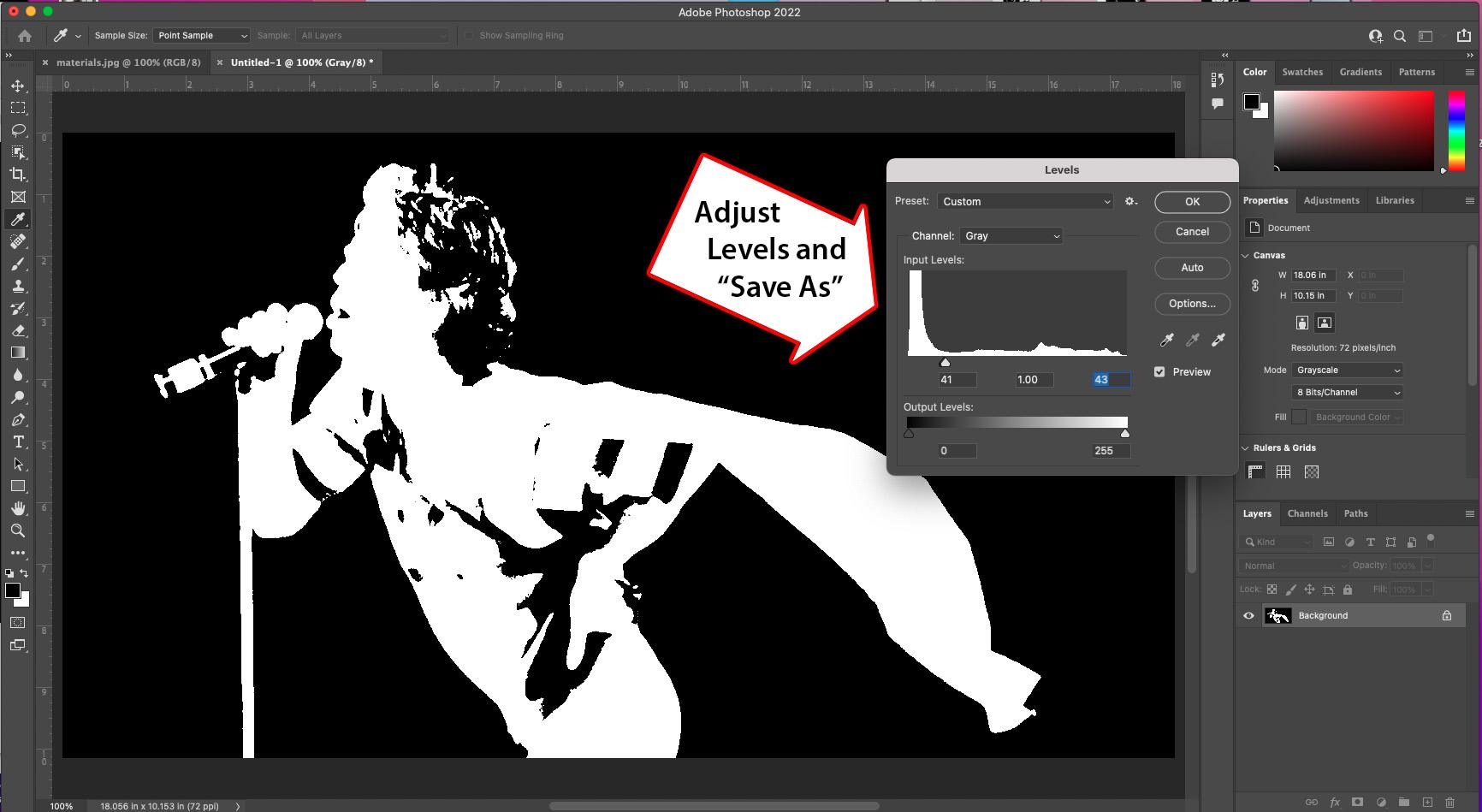The width and height of the screenshot is (1482, 812).
Task: Click the input levels black point slider
Action: pos(945,363)
